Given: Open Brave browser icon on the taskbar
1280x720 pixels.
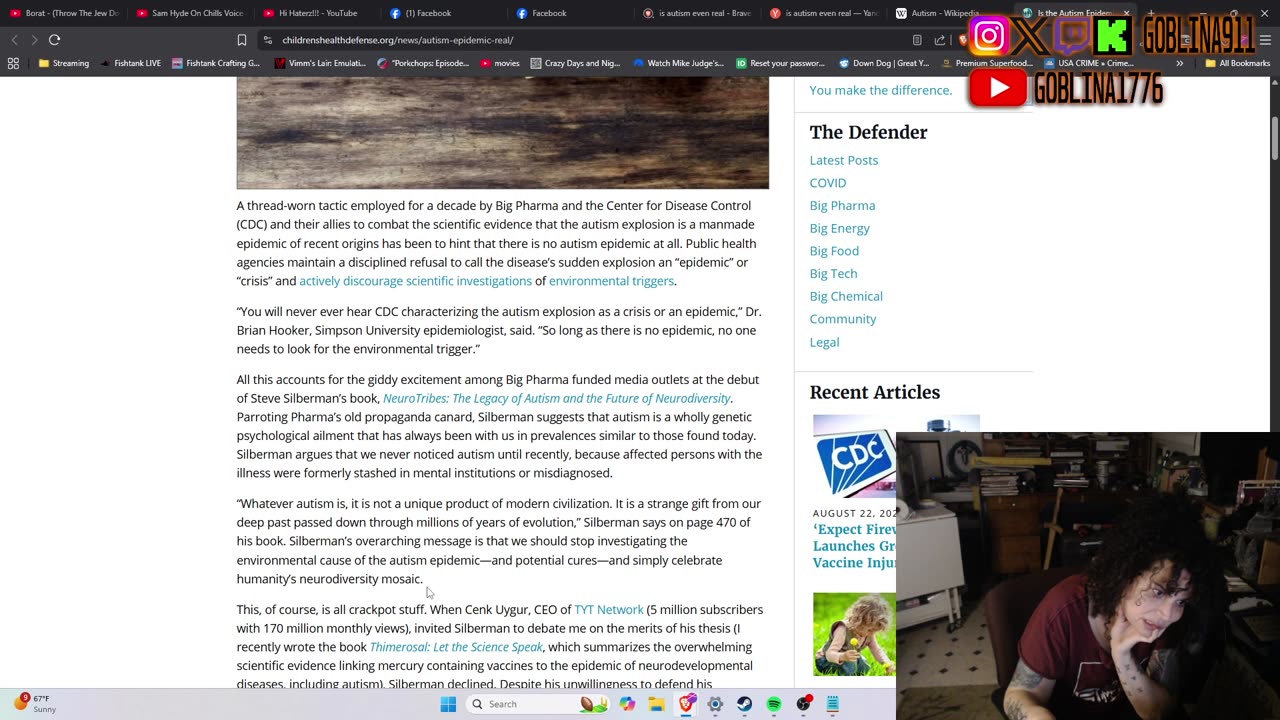Looking at the screenshot, I should tap(686, 704).
